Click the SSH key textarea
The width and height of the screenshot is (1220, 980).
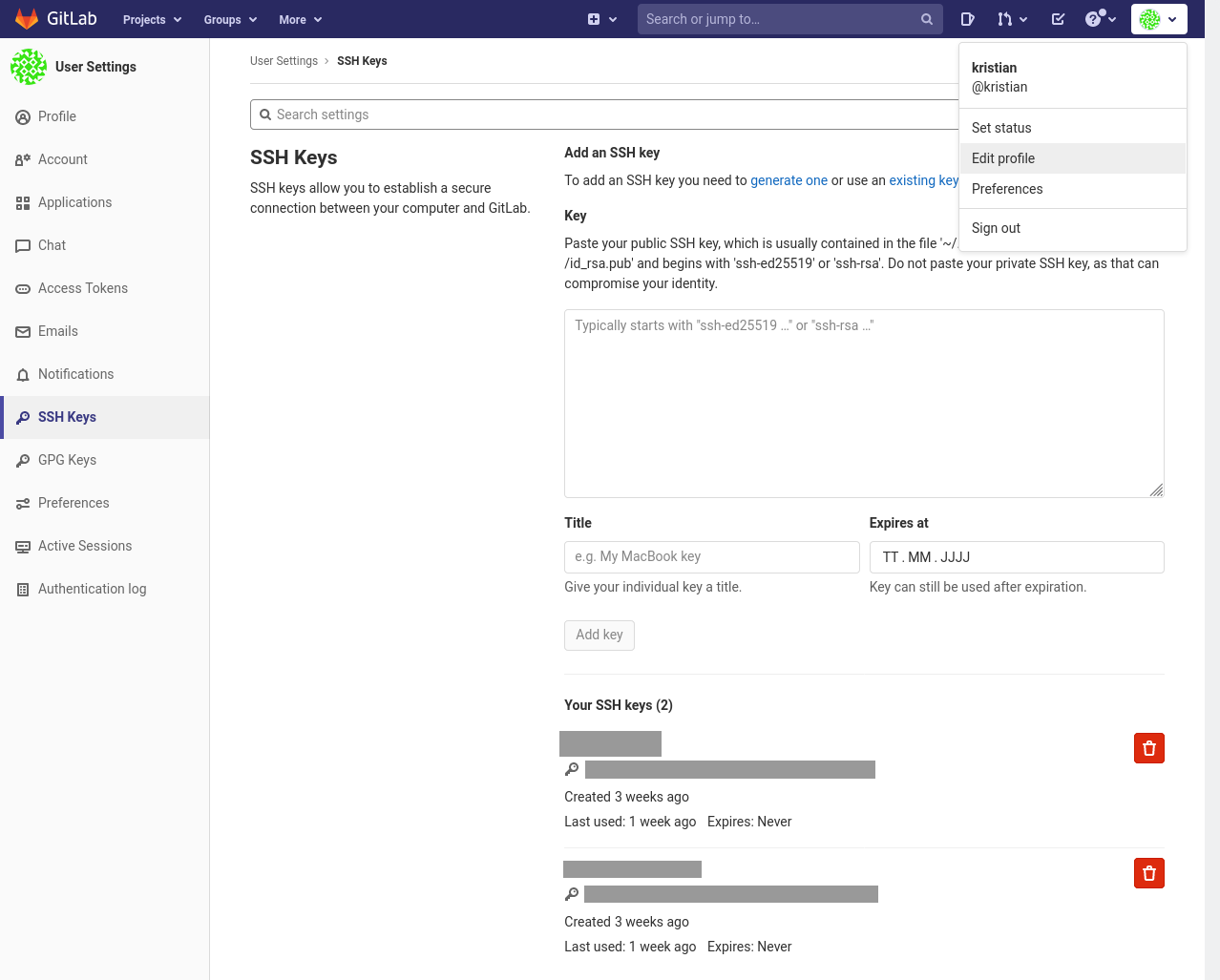(x=863, y=403)
